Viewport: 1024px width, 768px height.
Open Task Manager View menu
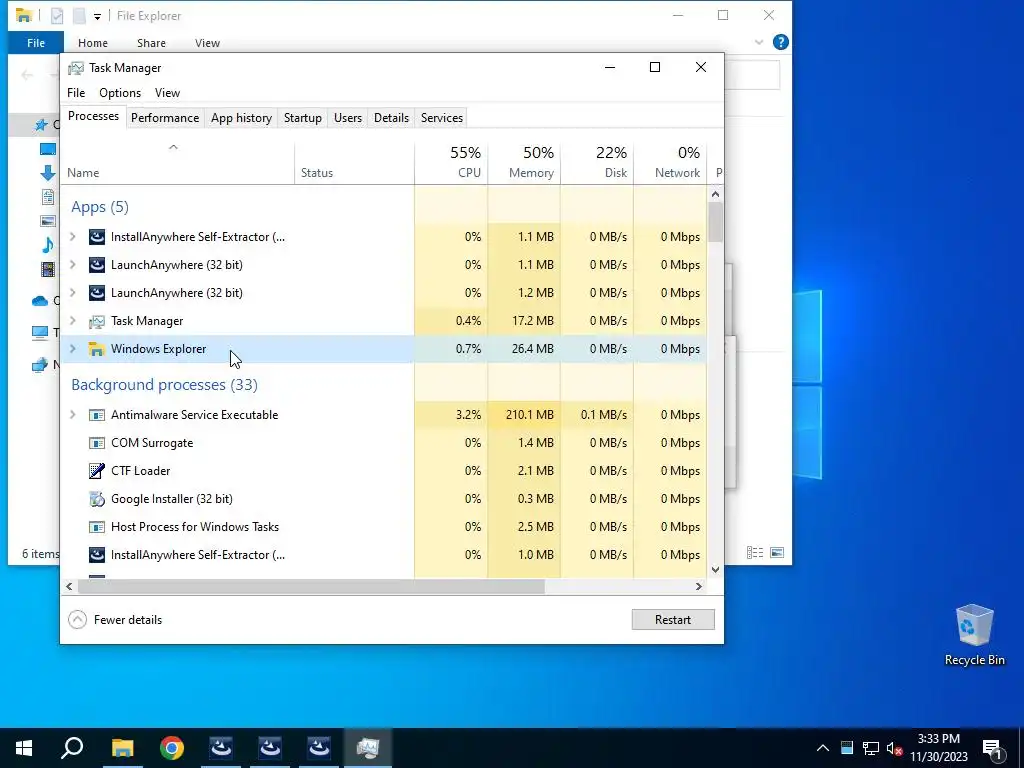(x=167, y=93)
